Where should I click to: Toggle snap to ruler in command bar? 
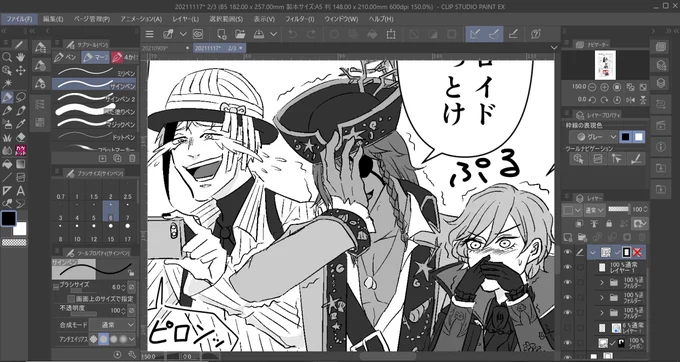(x=475, y=34)
